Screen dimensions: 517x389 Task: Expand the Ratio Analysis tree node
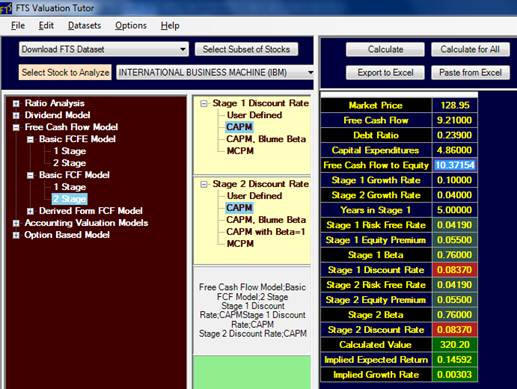coord(16,104)
